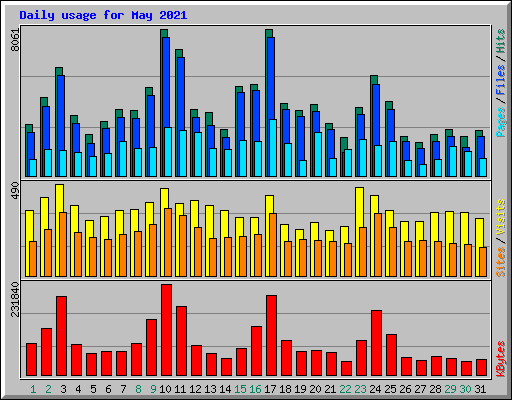Select the orange Sites bar for day 24

(378, 245)
